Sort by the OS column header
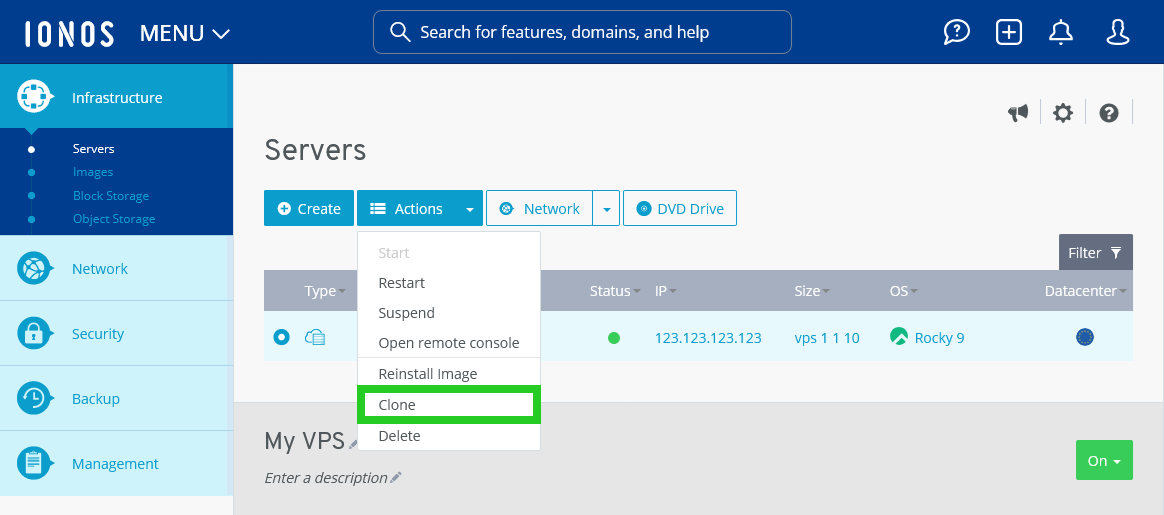Screen dimensions: 1164x515 pos(903,291)
